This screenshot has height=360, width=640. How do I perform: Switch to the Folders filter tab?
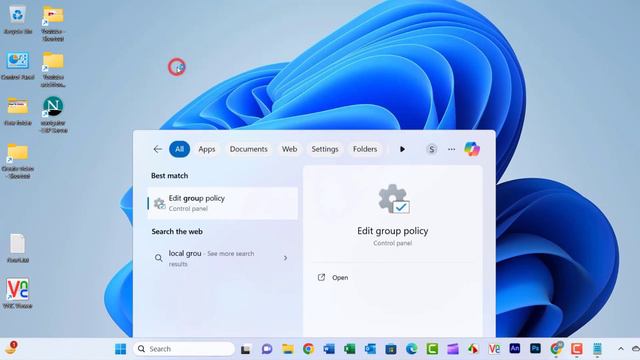click(x=365, y=149)
